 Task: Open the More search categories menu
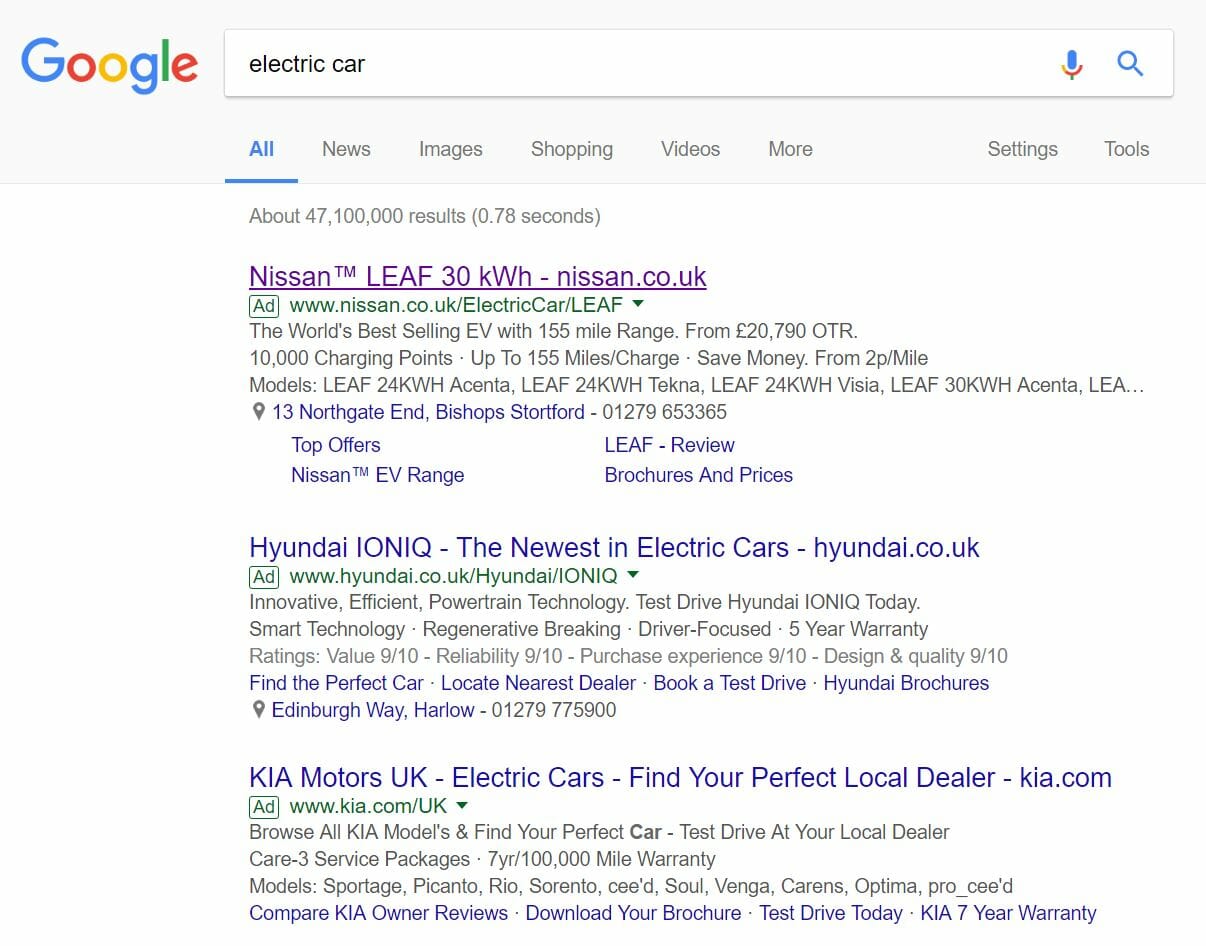[x=790, y=149]
